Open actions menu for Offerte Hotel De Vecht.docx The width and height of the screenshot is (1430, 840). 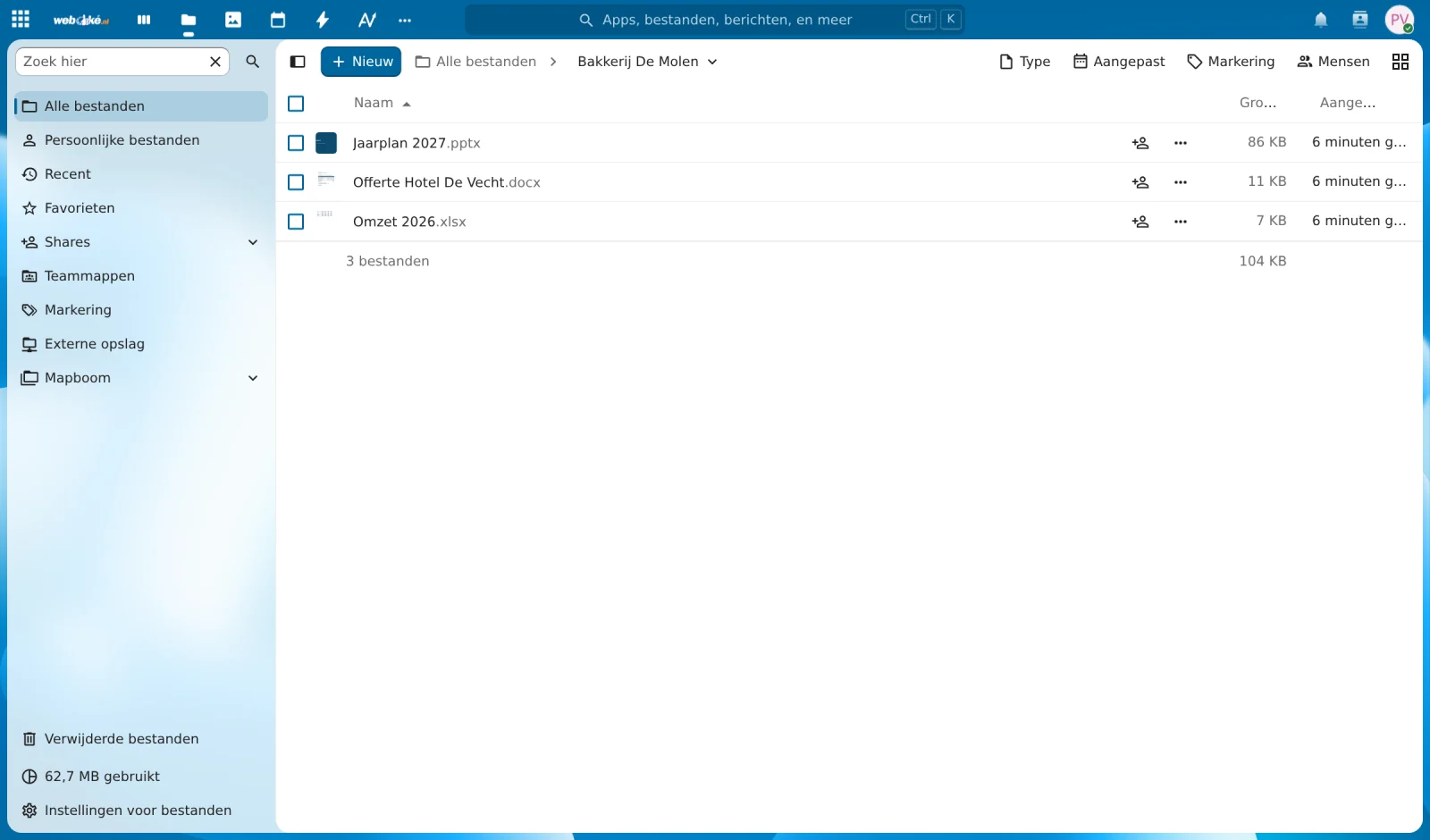coord(1181,182)
